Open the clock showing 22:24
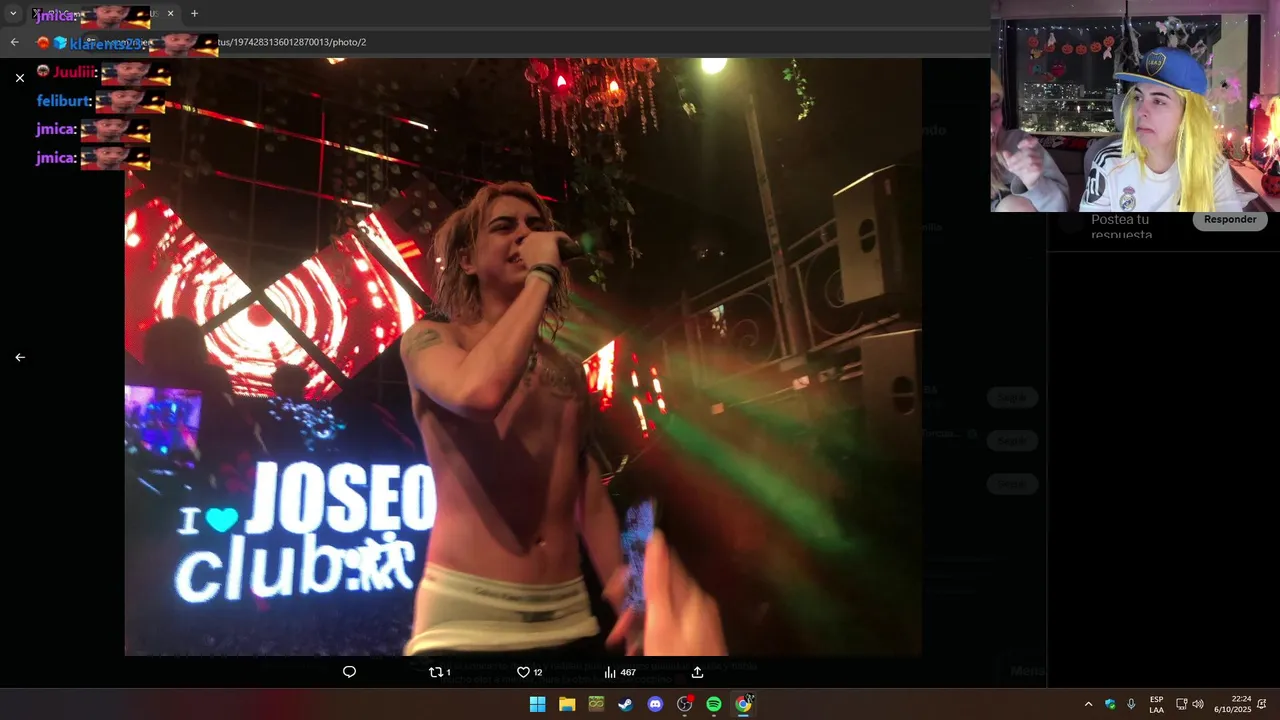This screenshot has height=720, width=1280. point(1232,704)
